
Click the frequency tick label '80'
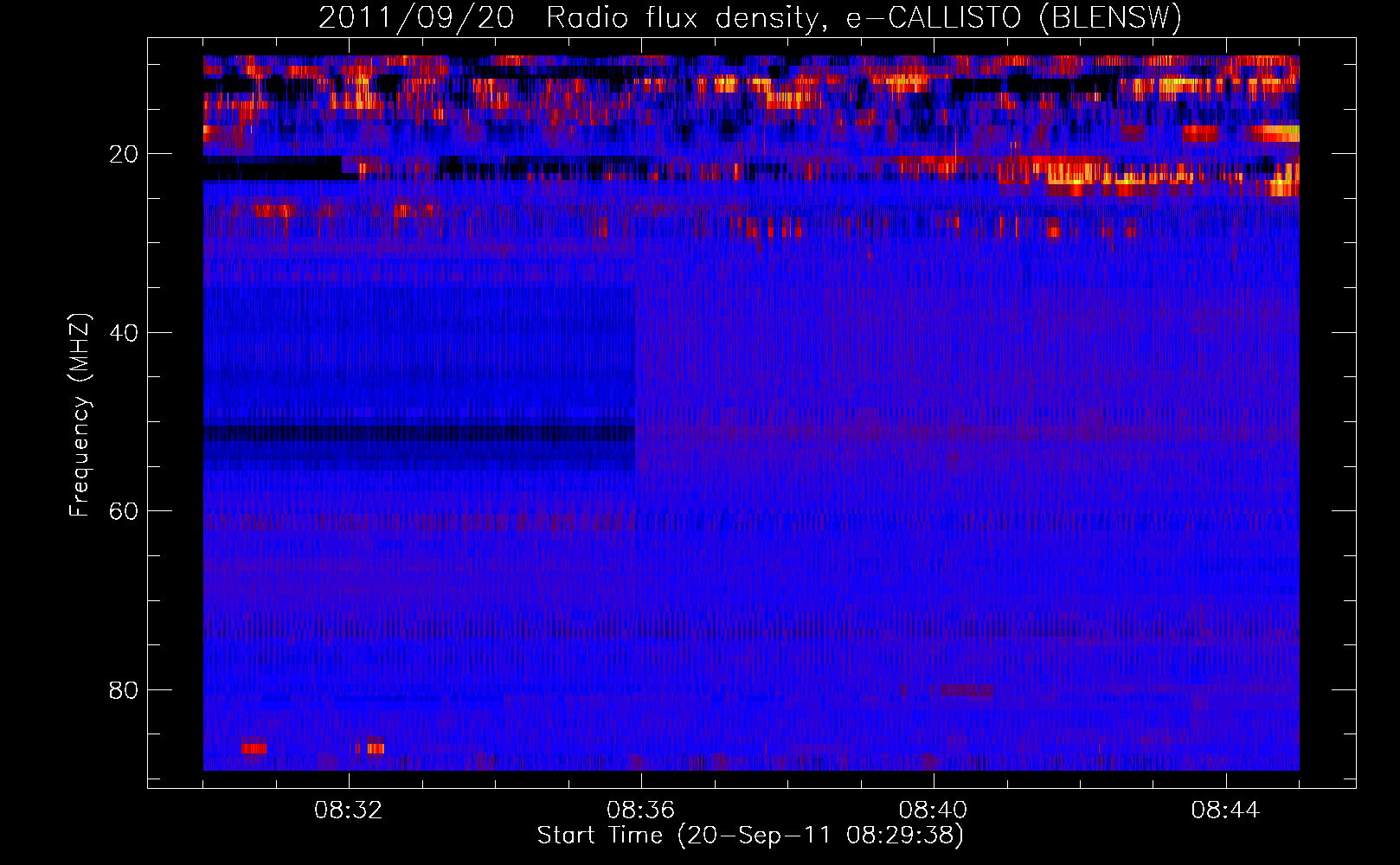click(124, 690)
